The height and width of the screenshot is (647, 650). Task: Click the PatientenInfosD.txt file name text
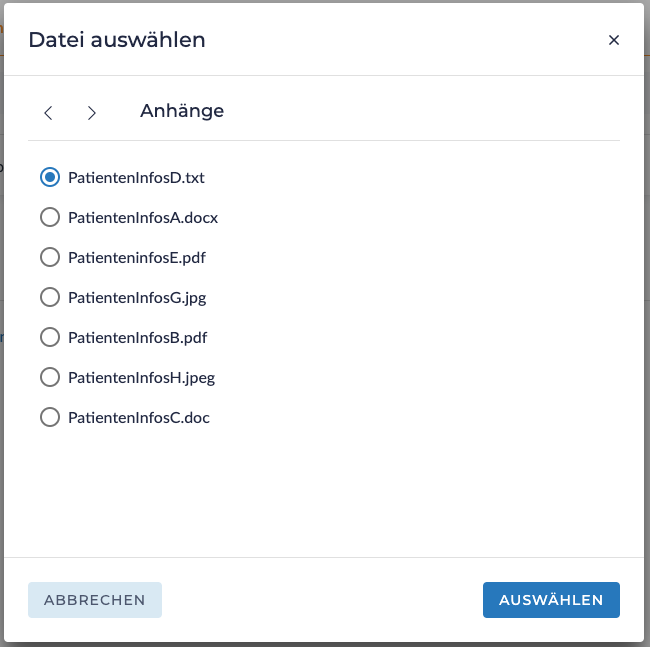point(136,177)
